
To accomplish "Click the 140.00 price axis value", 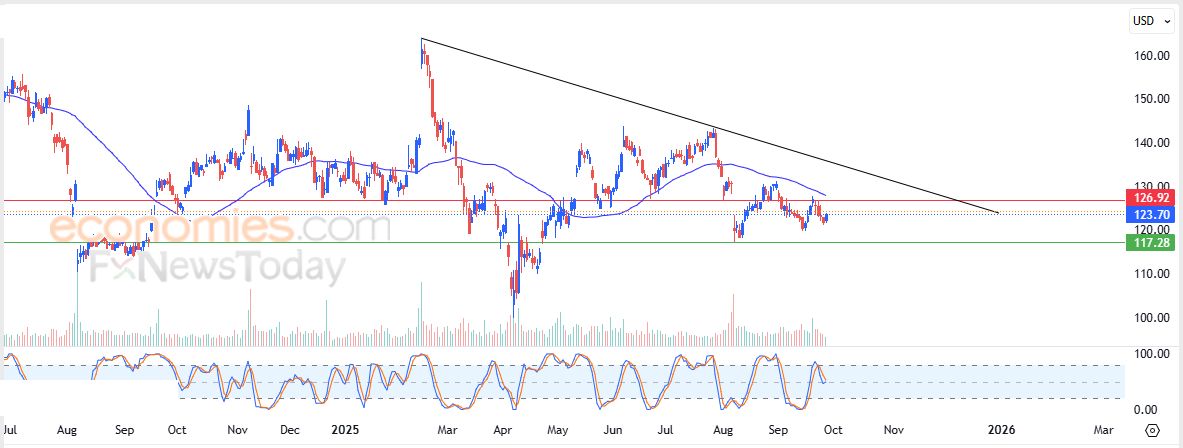I will coord(1150,143).
